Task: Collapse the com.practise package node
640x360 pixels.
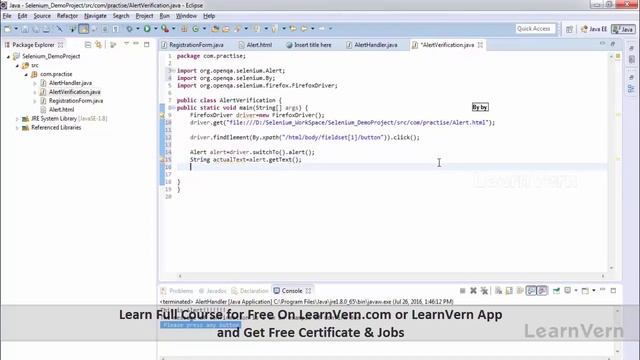Action: click(x=26, y=74)
